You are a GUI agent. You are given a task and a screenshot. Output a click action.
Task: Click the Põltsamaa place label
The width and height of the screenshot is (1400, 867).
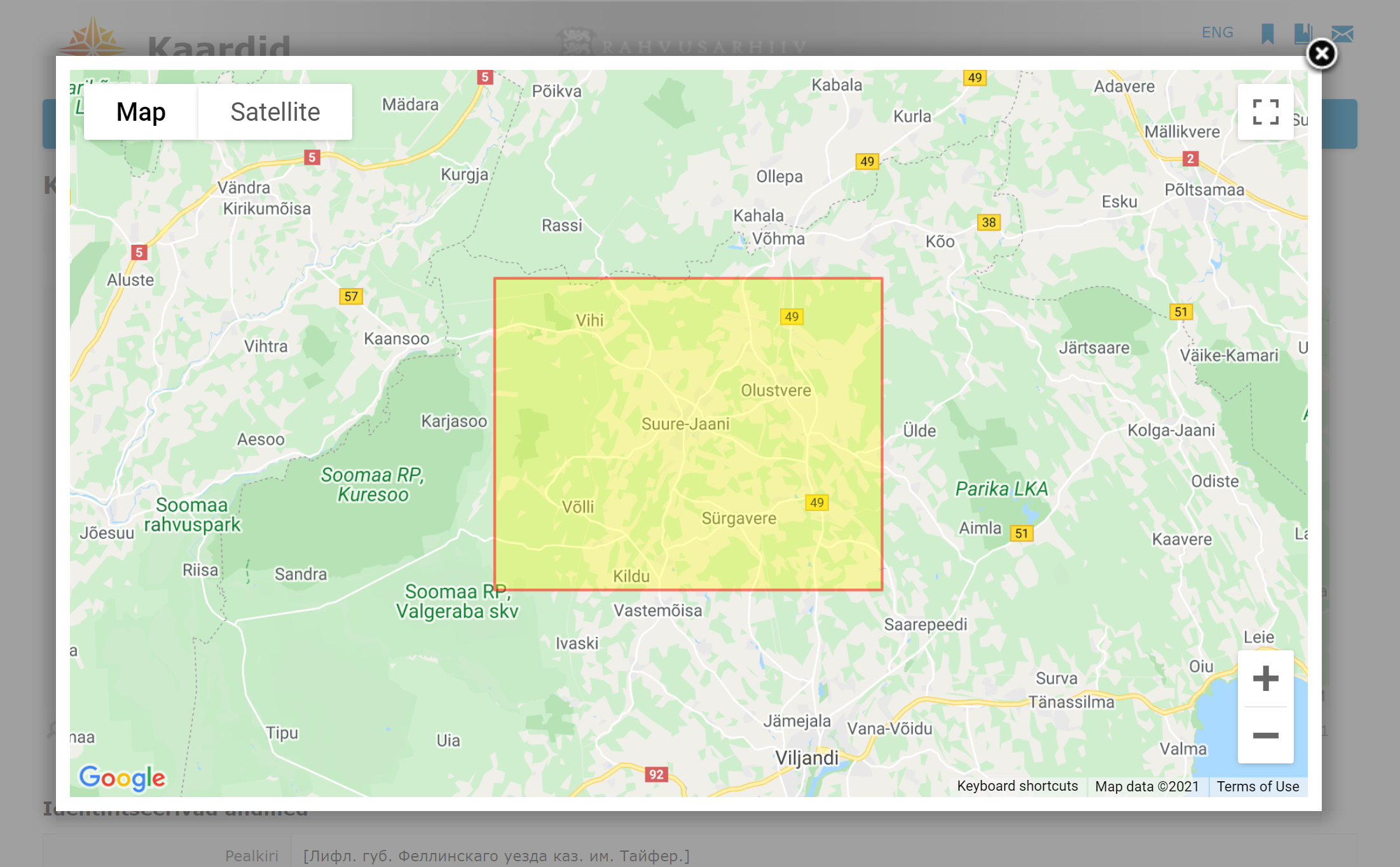coord(1204,190)
